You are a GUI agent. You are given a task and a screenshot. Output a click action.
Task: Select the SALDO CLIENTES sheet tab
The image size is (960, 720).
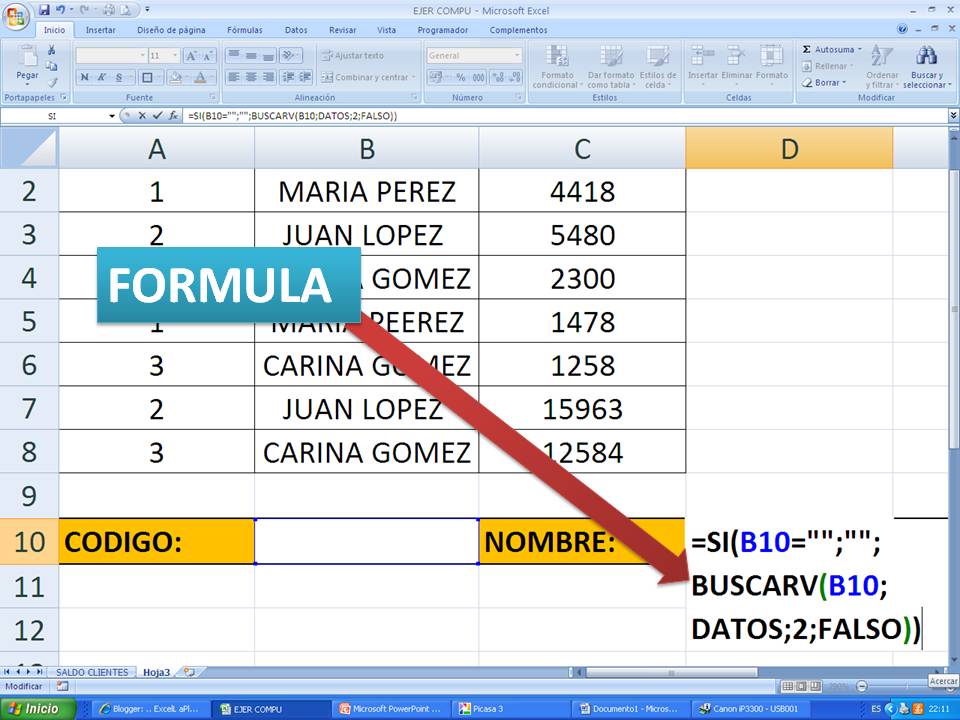point(92,672)
